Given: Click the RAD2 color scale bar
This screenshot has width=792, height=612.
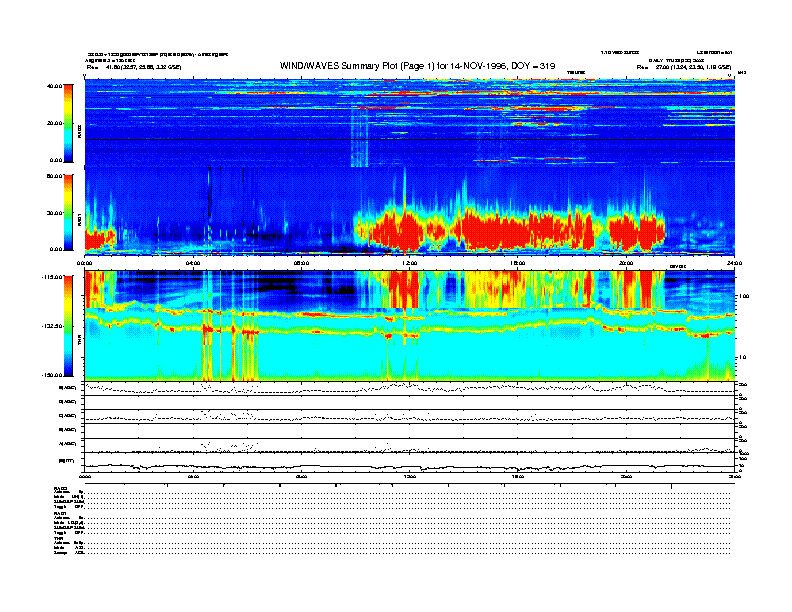Looking at the screenshot, I should coord(68,123).
